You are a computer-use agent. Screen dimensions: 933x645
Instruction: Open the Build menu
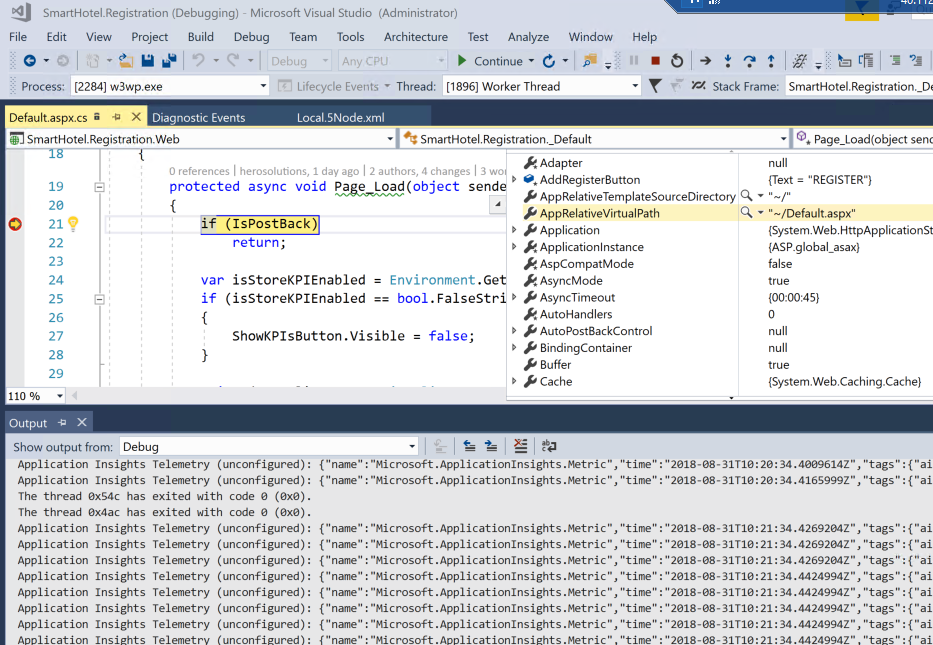click(201, 37)
